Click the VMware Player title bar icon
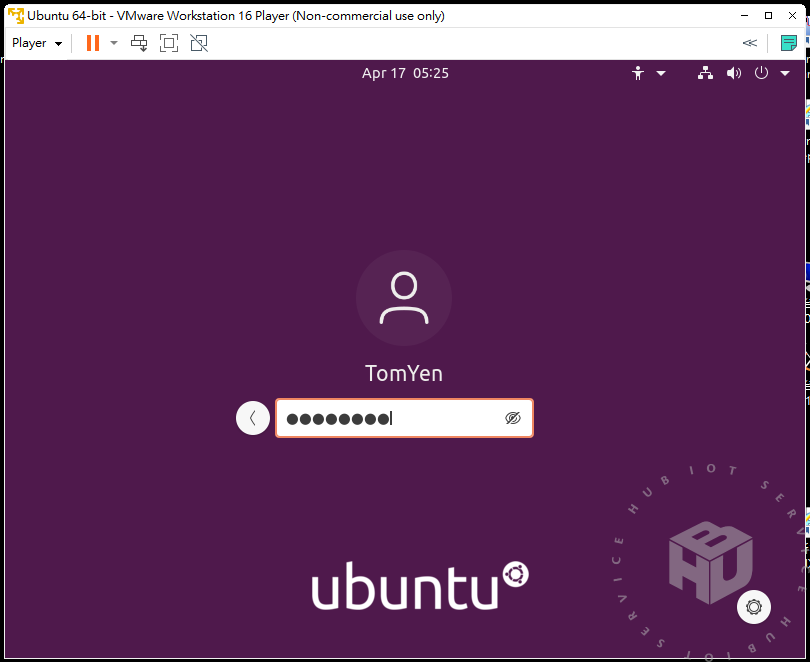Viewport: 810px width, 662px height. 16,15
